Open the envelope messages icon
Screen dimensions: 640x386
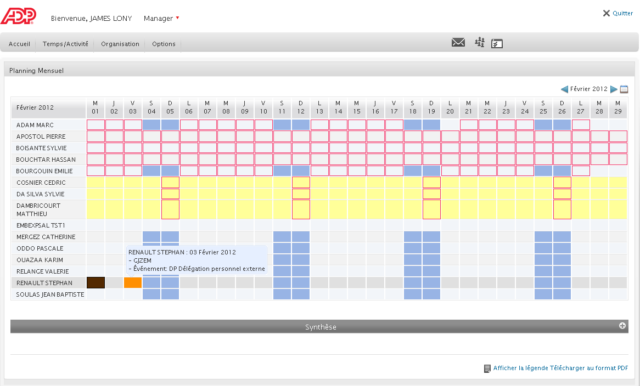pyautogui.click(x=458, y=42)
